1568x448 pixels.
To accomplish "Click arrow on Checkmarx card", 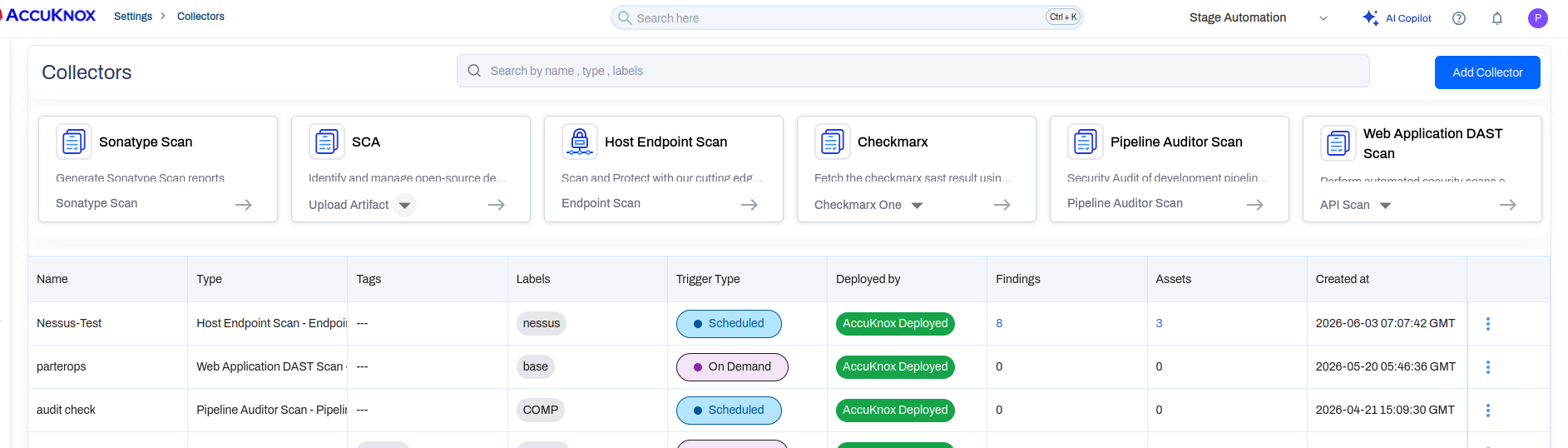I will point(1002,205).
